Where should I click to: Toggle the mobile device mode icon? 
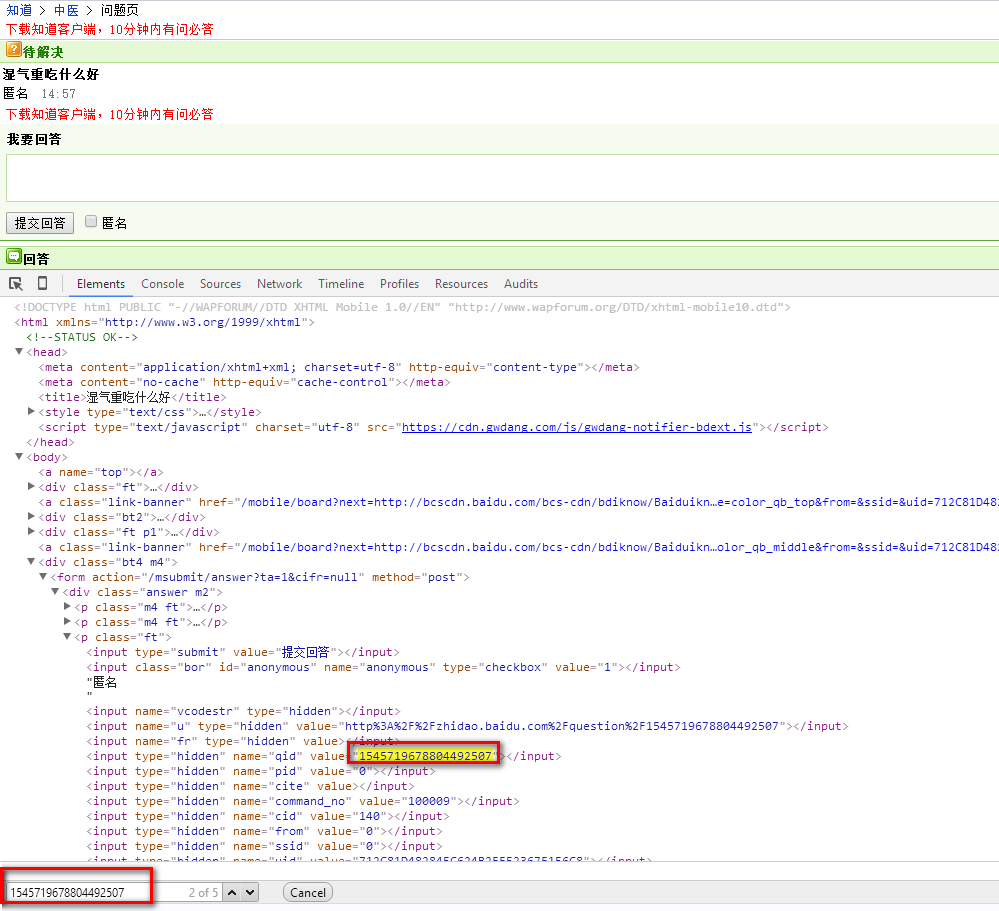pos(42,284)
